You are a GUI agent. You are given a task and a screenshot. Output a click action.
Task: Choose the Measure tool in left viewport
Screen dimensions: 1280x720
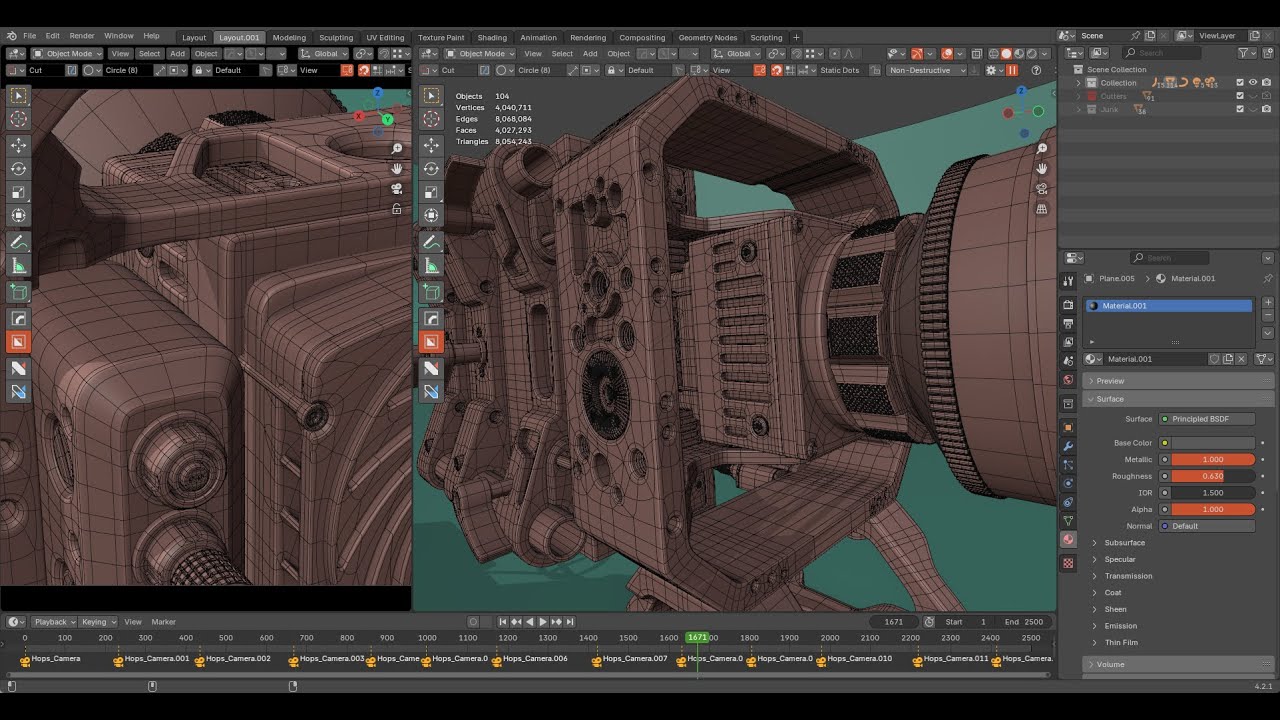point(19,266)
